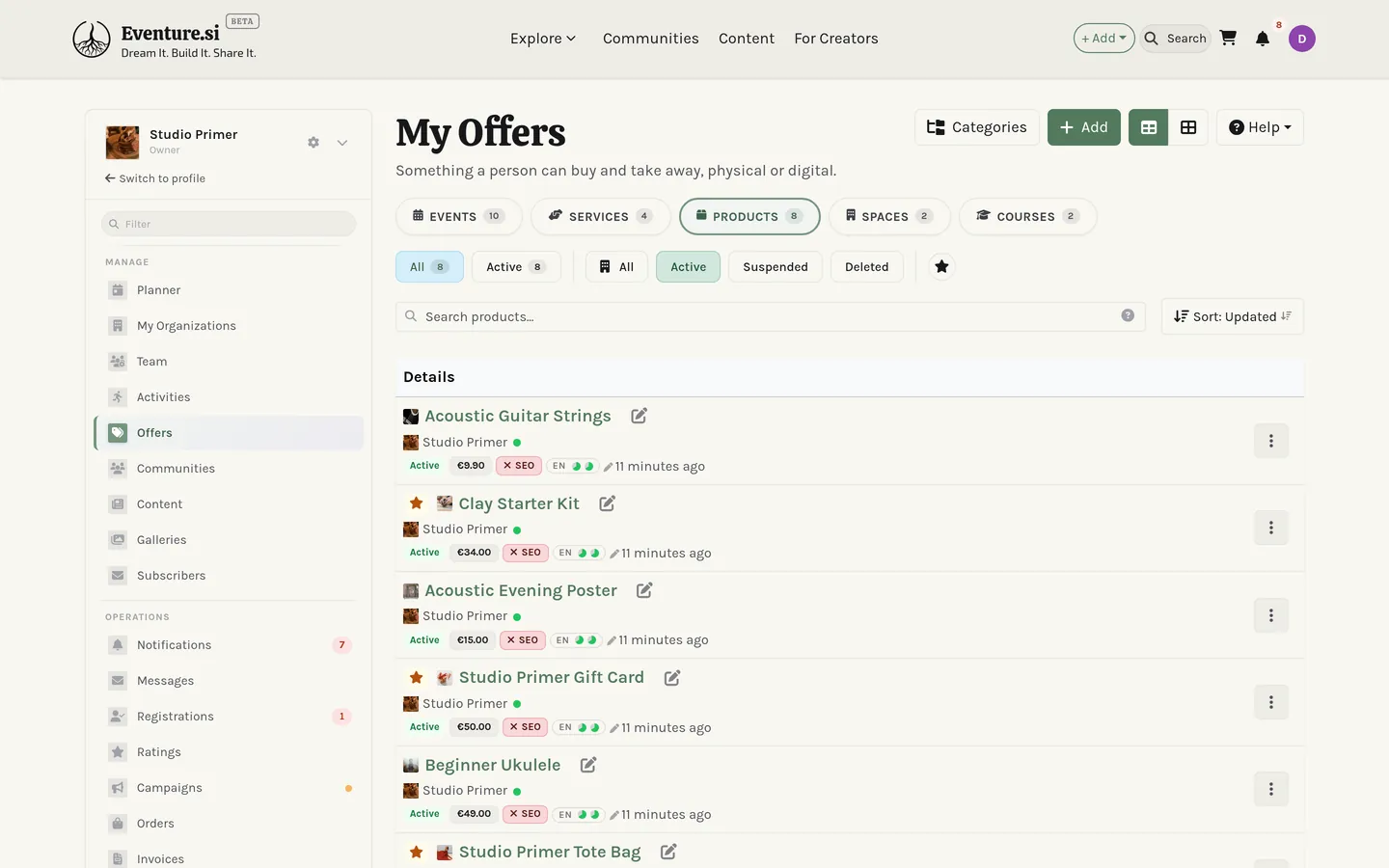Open Studio Primer settings gear
This screenshot has width=1389, height=868.
tap(313, 143)
